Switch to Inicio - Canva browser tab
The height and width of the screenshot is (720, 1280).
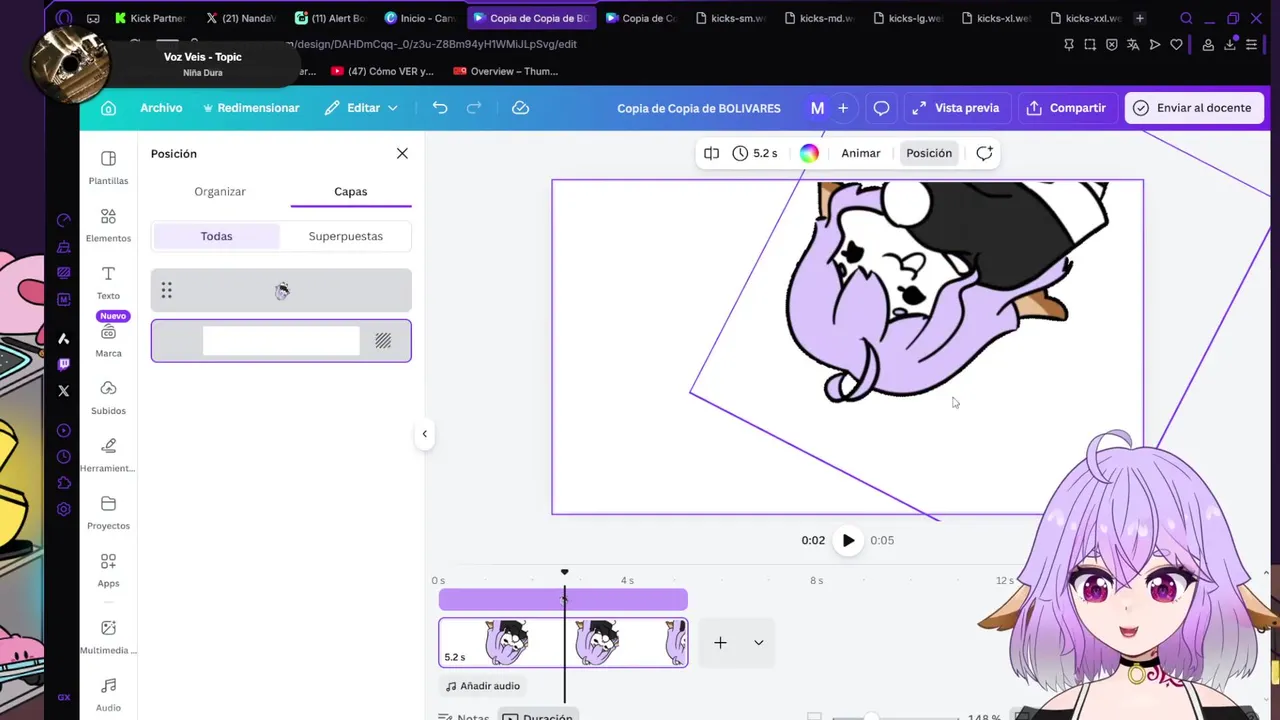(x=420, y=18)
